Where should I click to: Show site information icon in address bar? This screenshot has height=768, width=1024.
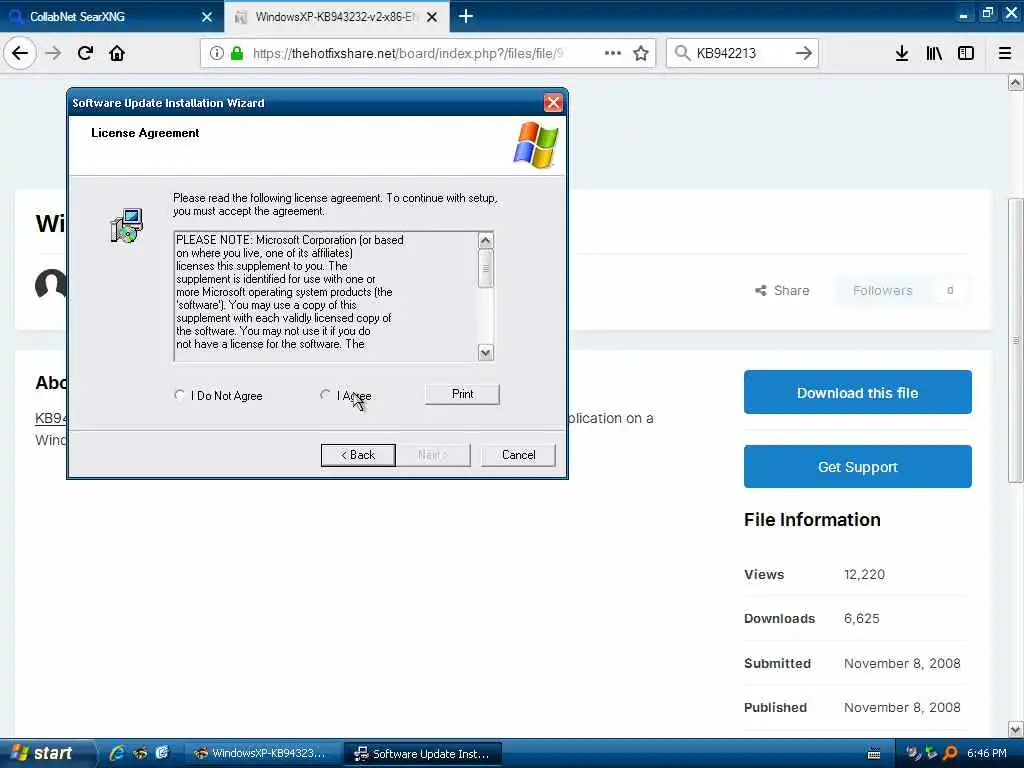point(217,53)
